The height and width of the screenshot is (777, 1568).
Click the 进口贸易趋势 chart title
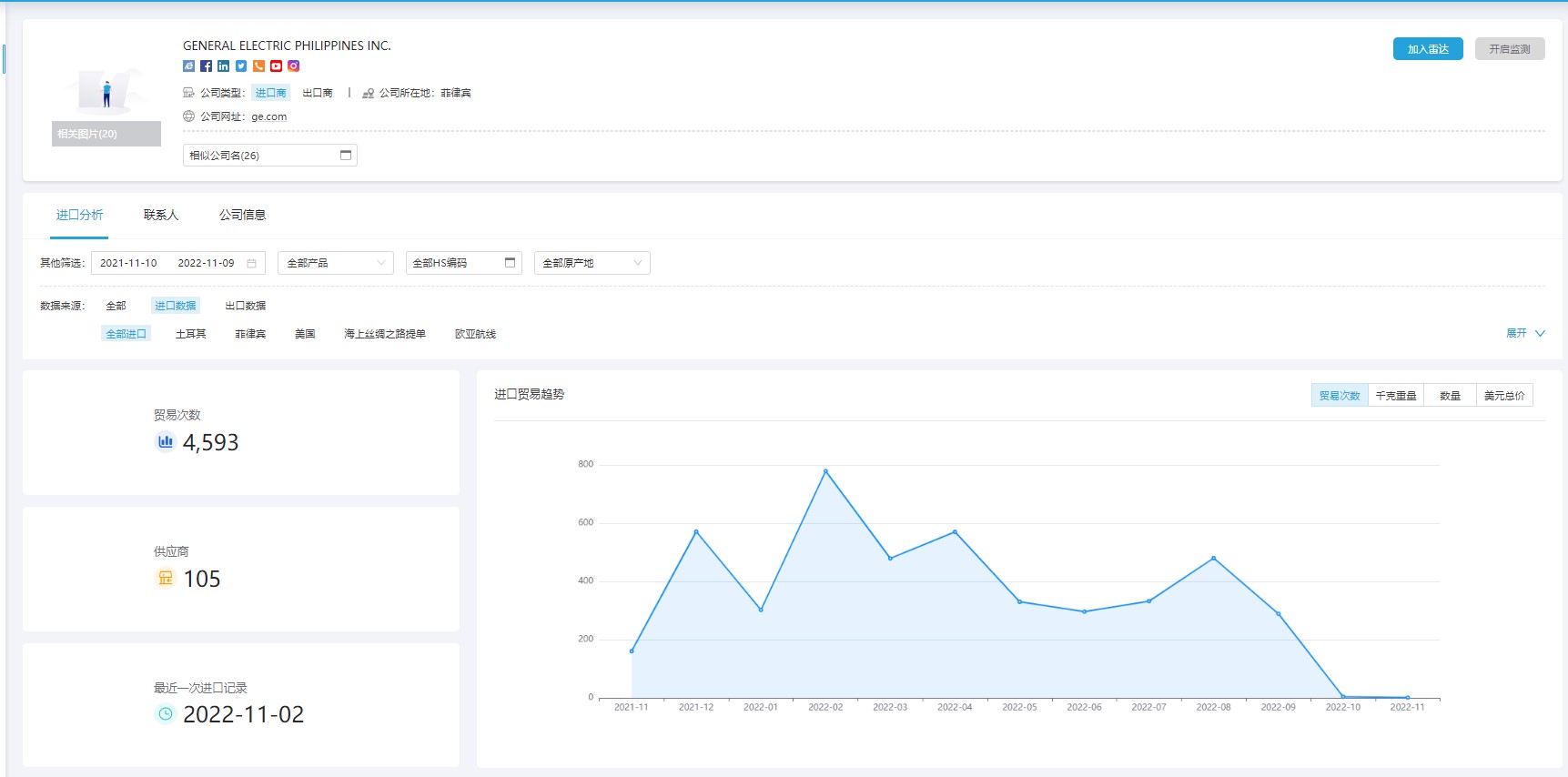(x=530, y=394)
